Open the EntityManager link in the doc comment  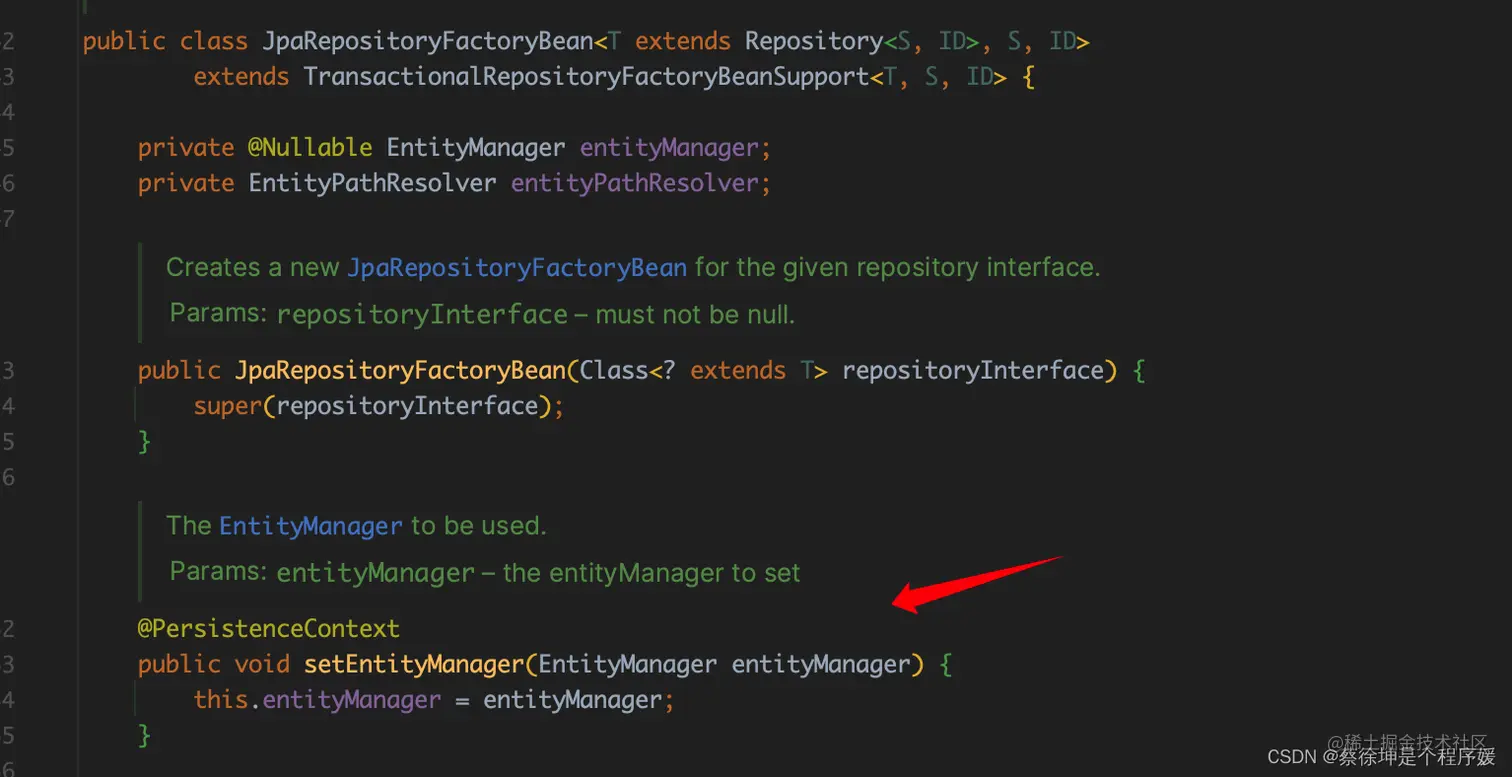pyautogui.click(x=311, y=526)
